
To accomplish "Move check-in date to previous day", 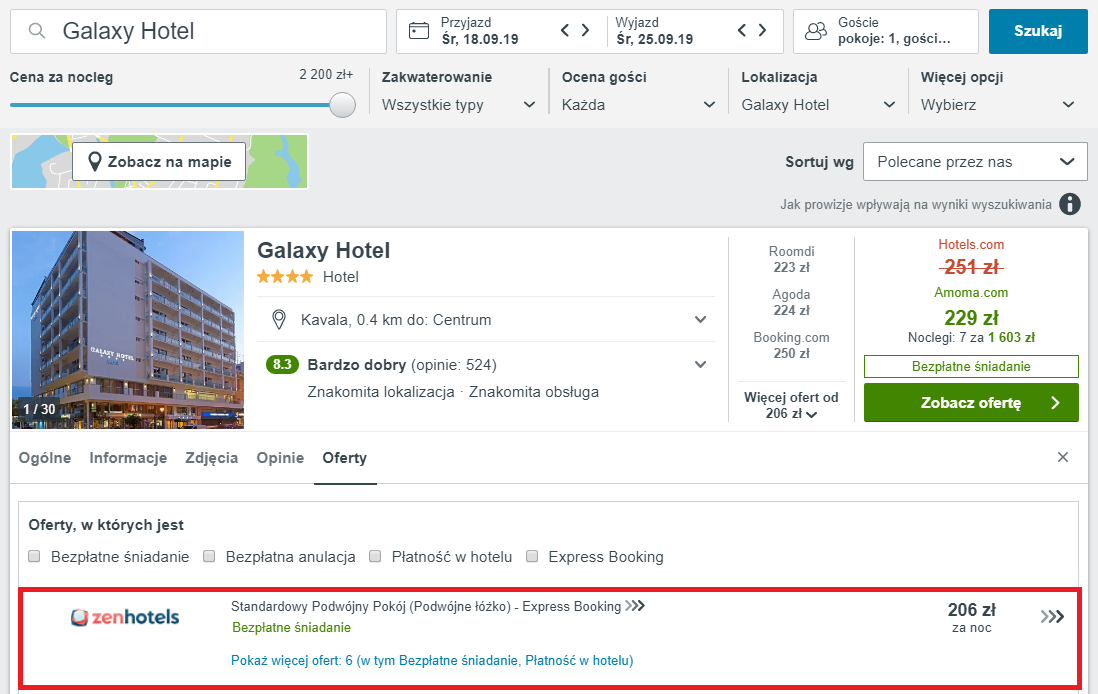I will [x=565, y=31].
